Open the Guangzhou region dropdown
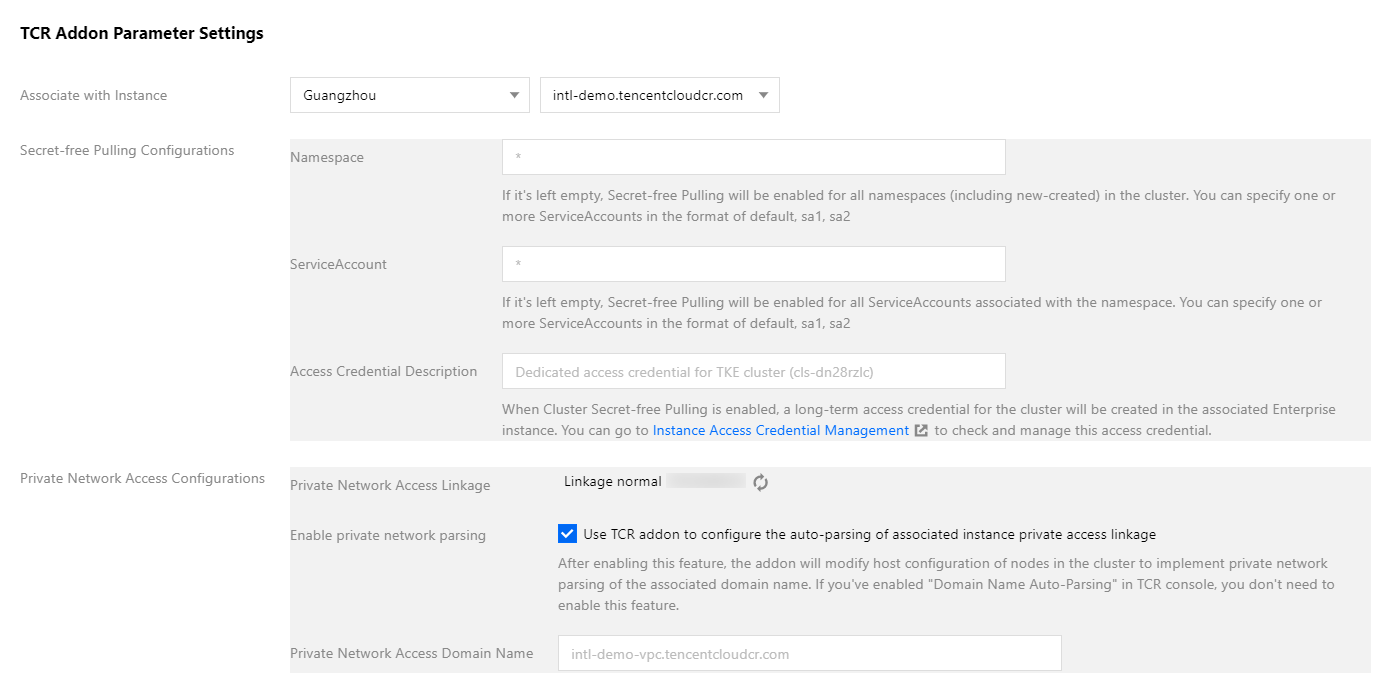1382x673 pixels. [409, 96]
